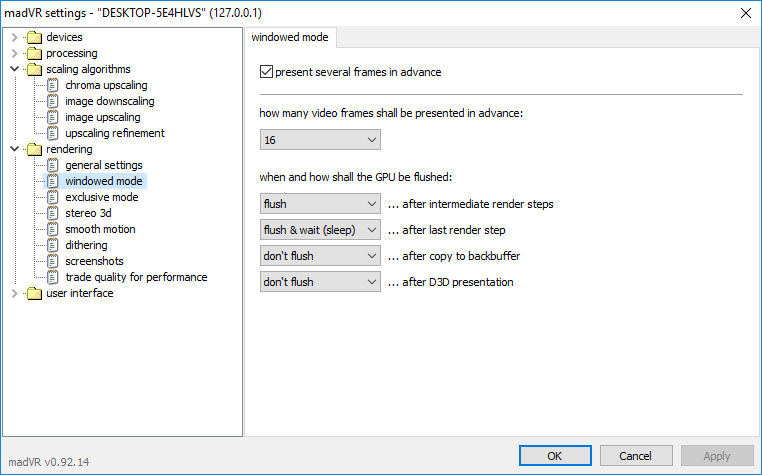This screenshot has width=762, height=475.
Task: Select image upscaling in the tree
Action: pyautogui.click(x=103, y=117)
